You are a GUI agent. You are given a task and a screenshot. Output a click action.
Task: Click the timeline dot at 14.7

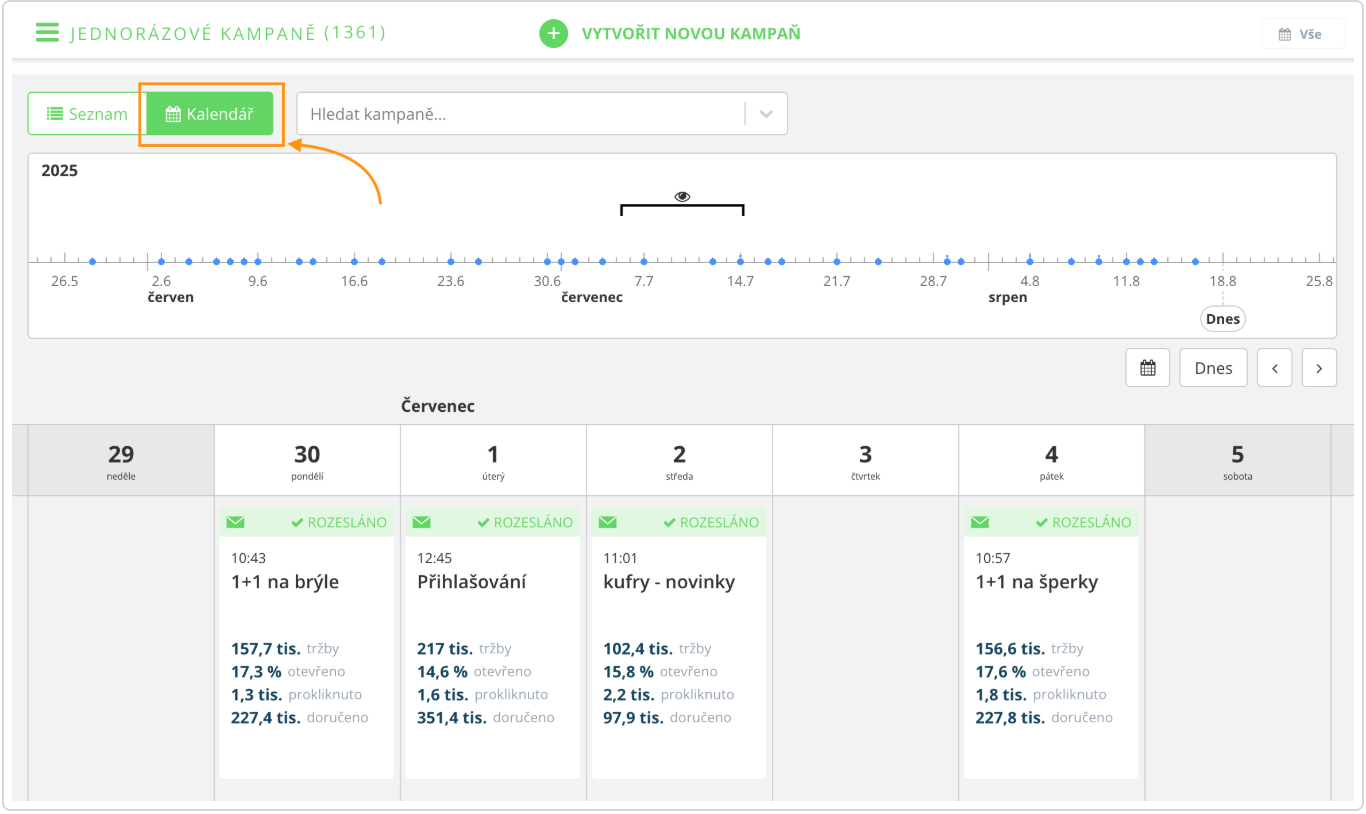(x=740, y=261)
